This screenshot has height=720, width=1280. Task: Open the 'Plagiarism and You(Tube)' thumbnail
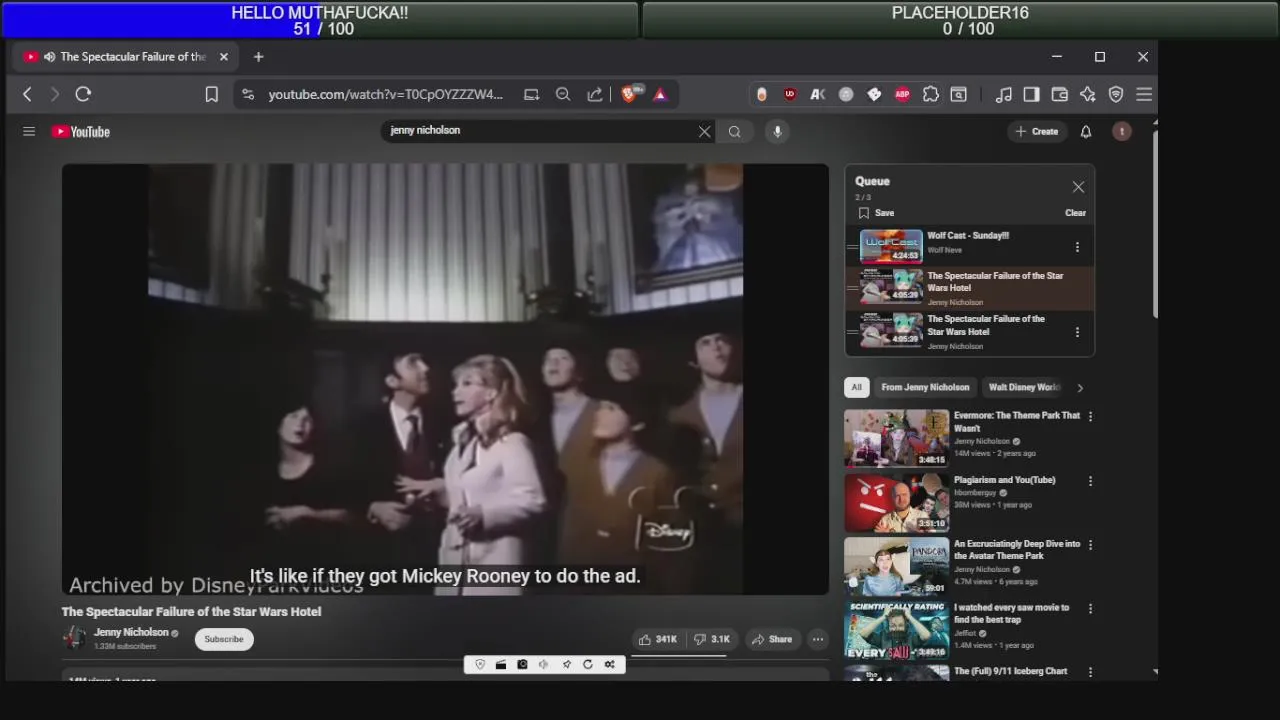coord(896,502)
